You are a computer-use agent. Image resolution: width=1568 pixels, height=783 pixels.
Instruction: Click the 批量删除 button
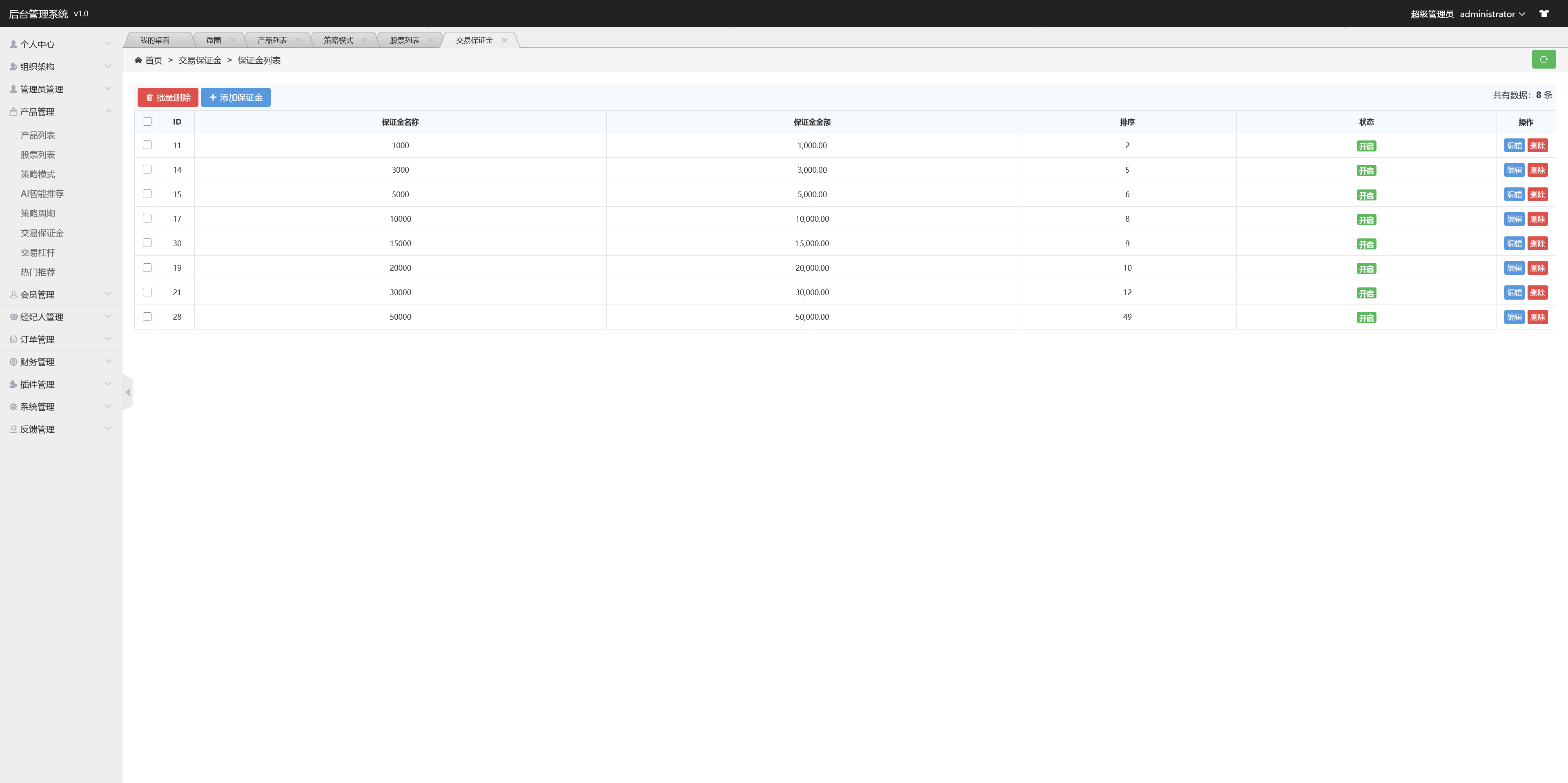pos(168,97)
